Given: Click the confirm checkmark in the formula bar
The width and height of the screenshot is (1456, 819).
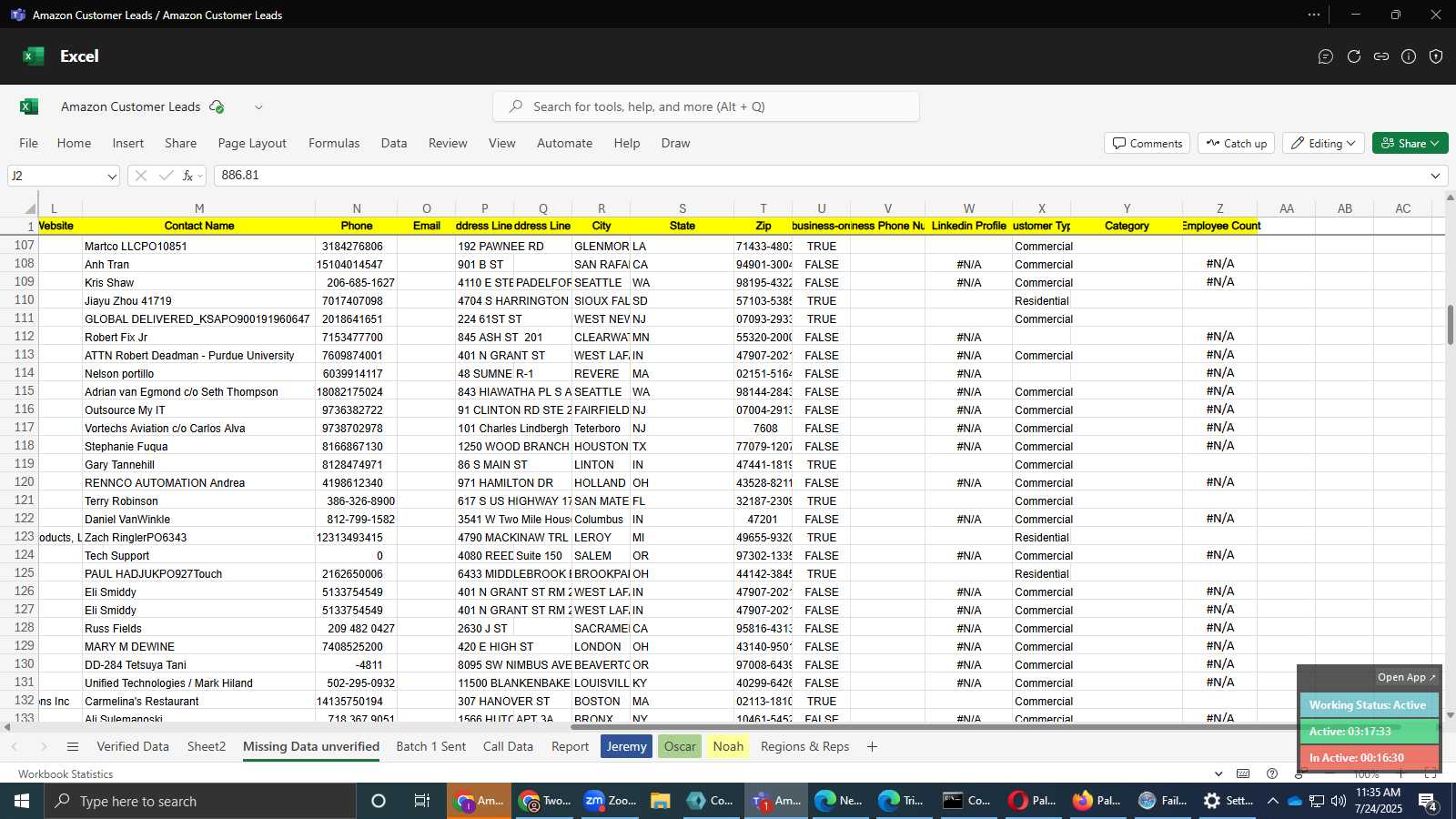Looking at the screenshot, I should 166,176.
